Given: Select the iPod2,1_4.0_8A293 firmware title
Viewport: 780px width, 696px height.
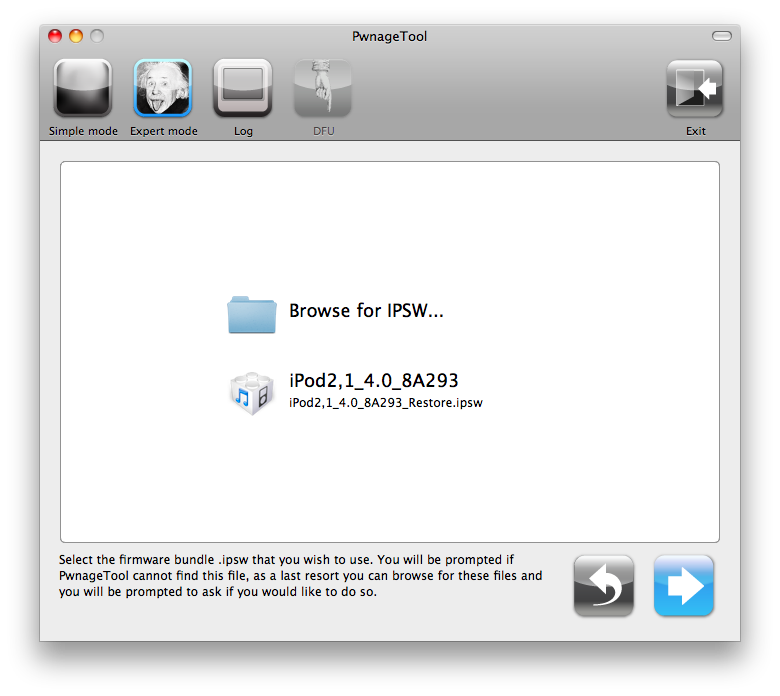Looking at the screenshot, I should 373,380.
